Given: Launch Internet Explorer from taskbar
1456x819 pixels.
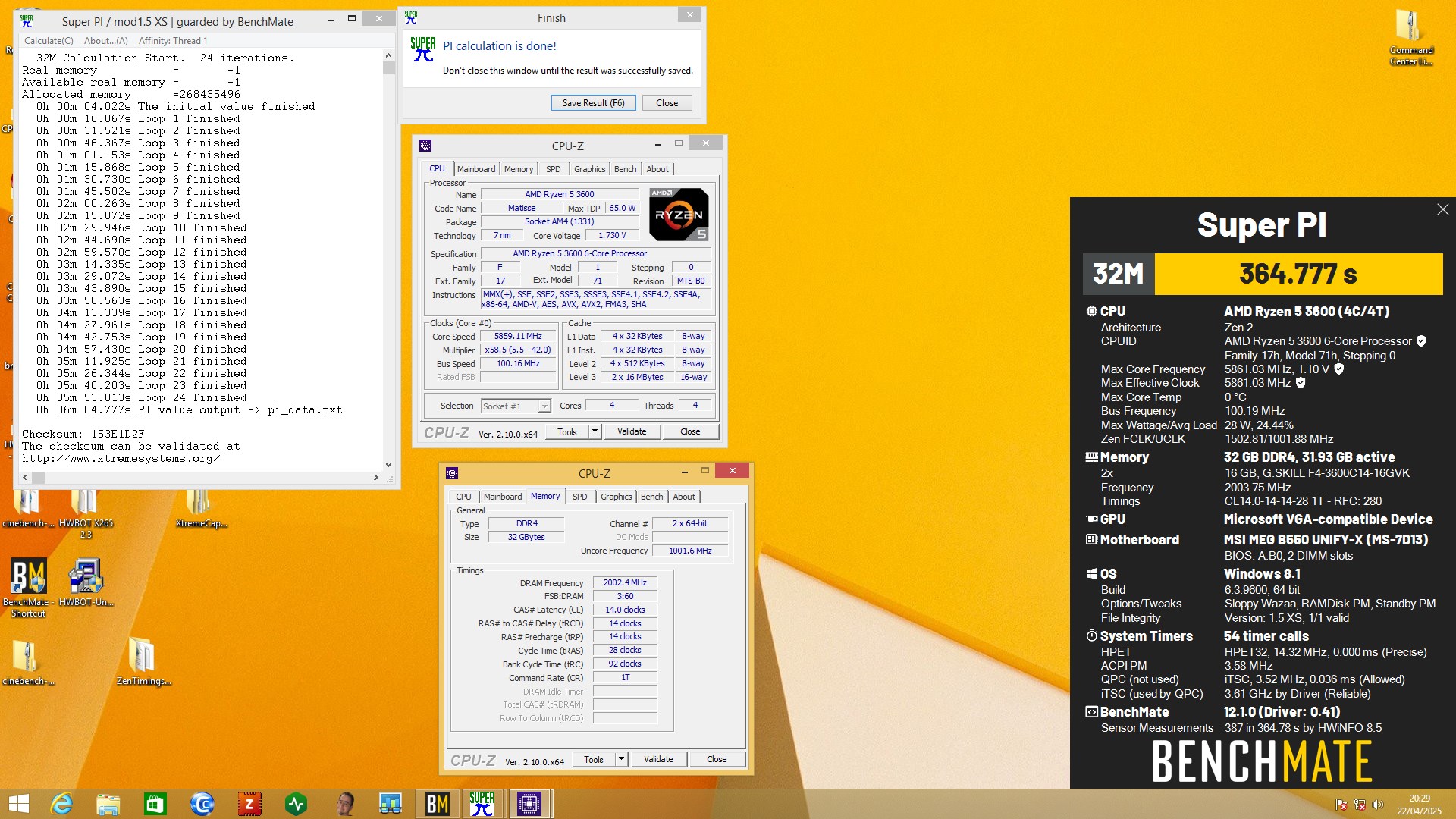Looking at the screenshot, I should pyautogui.click(x=61, y=804).
